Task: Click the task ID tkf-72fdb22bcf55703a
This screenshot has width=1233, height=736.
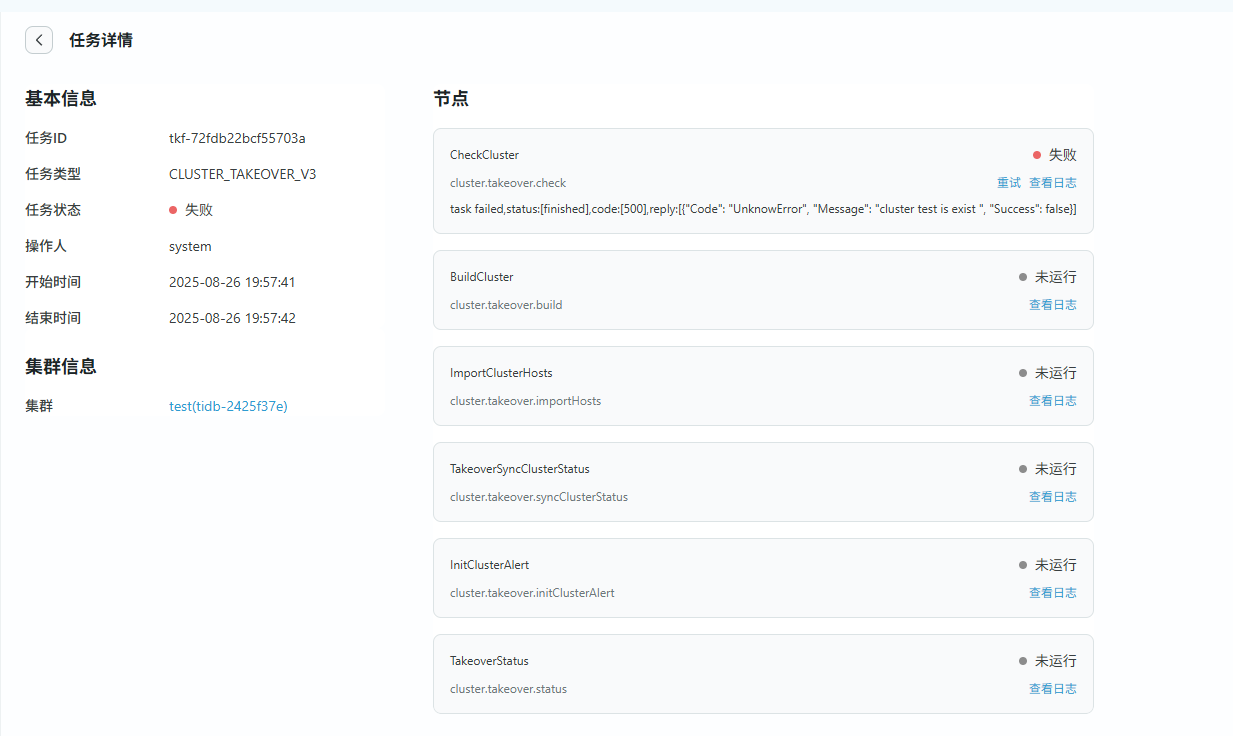Action: (237, 138)
